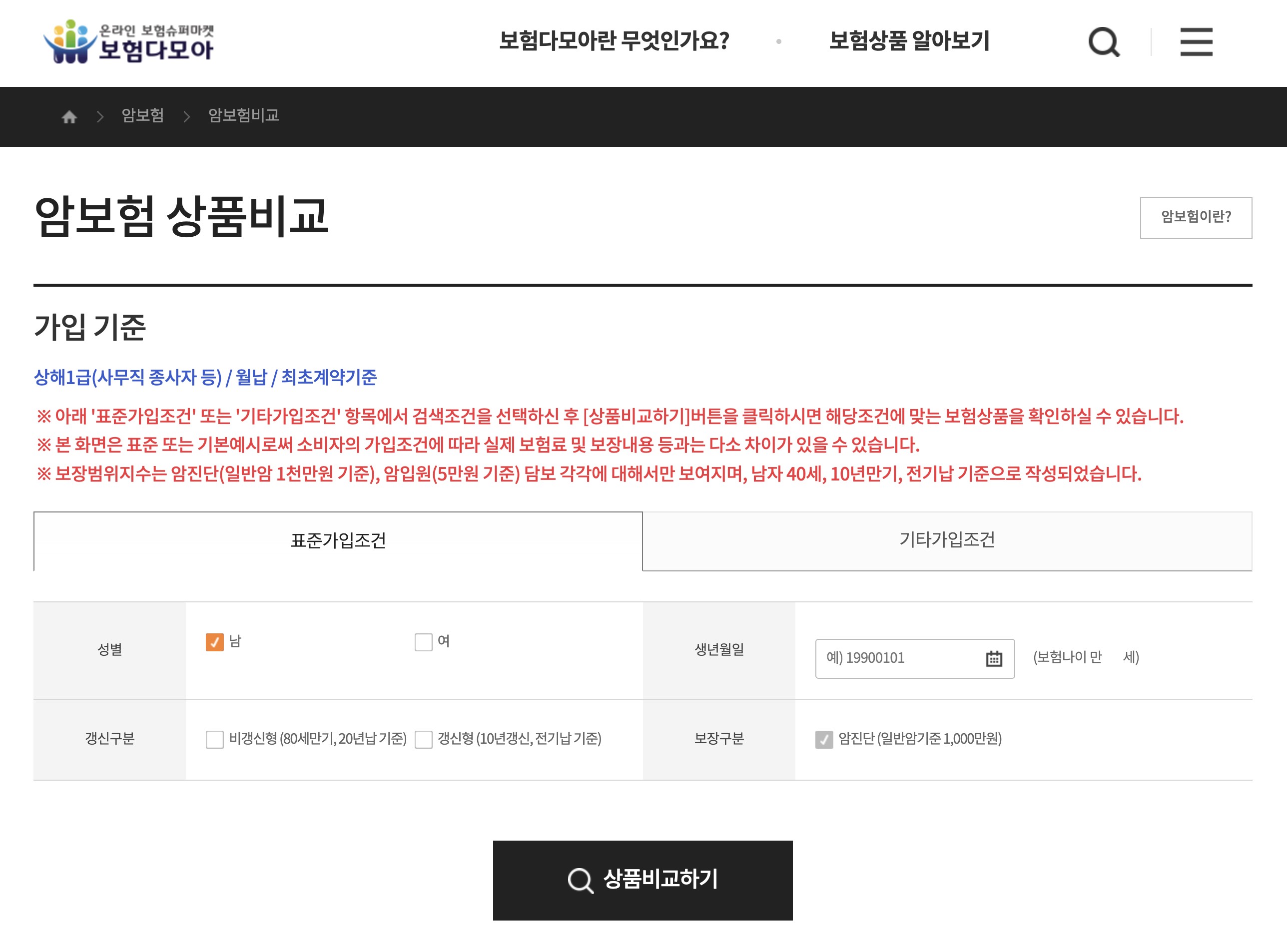
Task: Click the home icon in breadcrumb
Action: pos(70,117)
